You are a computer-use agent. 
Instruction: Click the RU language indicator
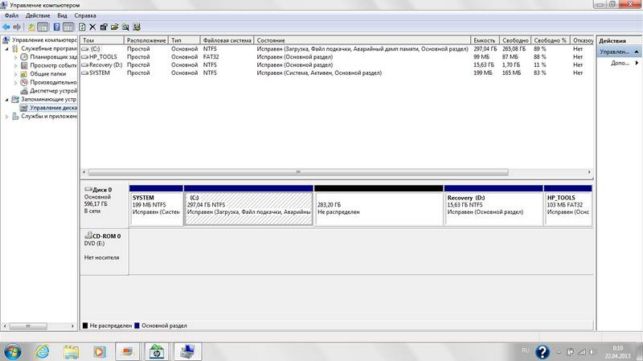525,350
